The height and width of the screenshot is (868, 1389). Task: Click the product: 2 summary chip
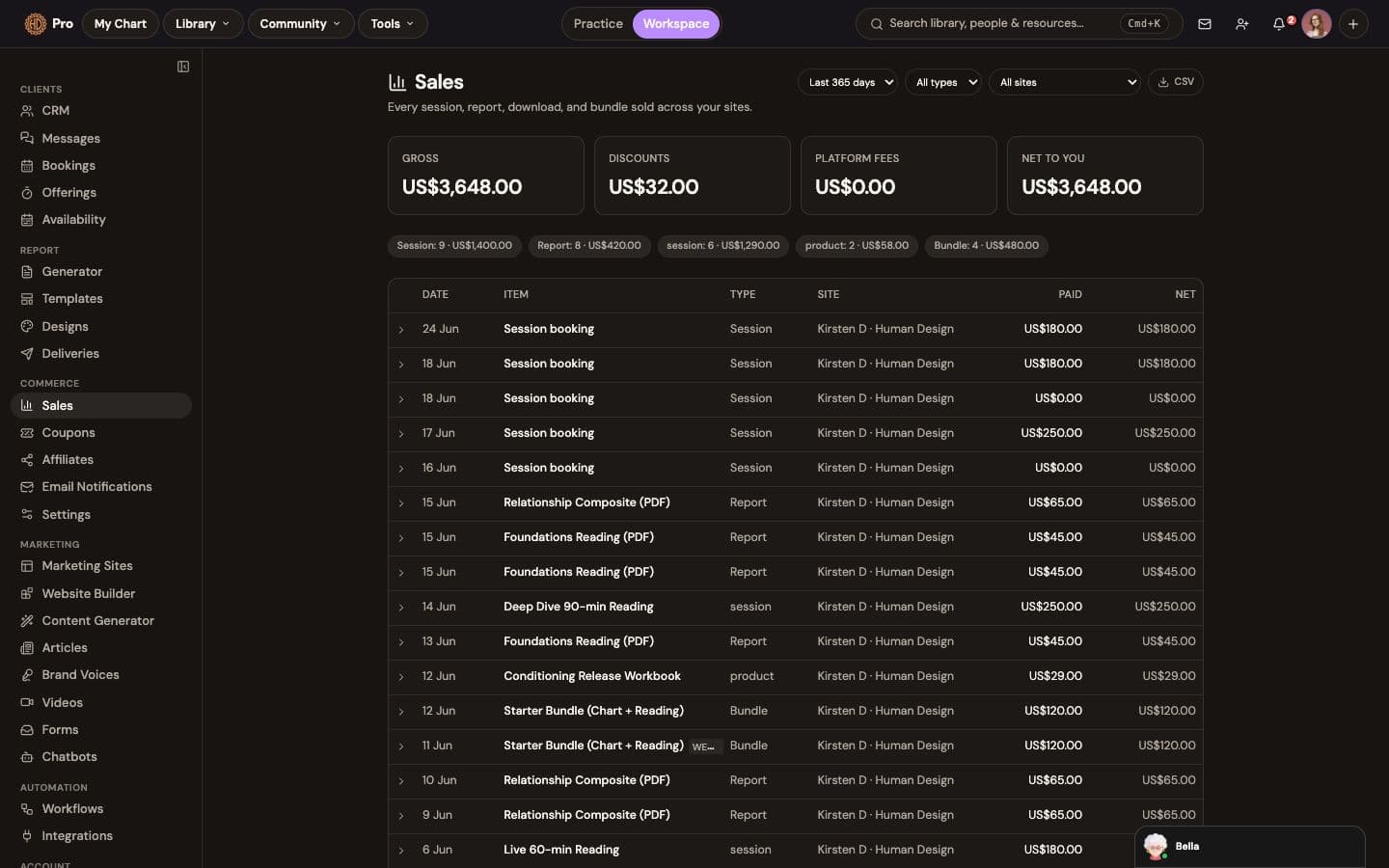click(857, 246)
